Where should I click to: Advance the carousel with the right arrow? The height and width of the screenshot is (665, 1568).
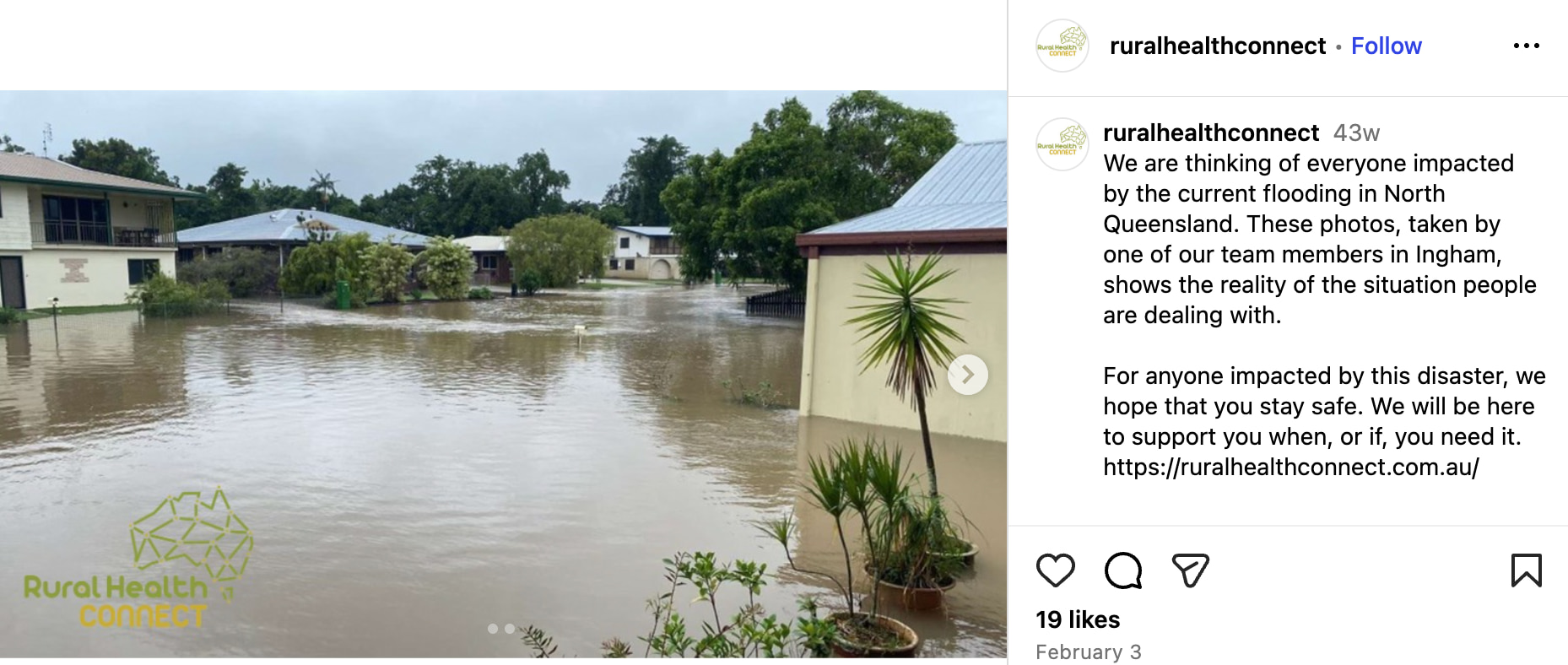click(x=967, y=374)
